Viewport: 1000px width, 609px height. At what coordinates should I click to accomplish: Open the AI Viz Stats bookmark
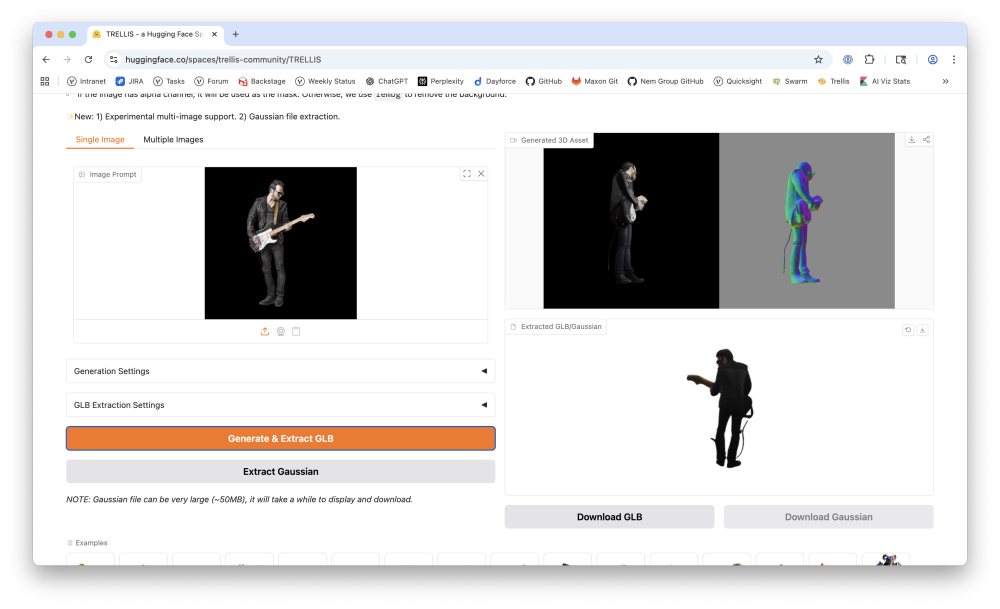[x=885, y=81]
